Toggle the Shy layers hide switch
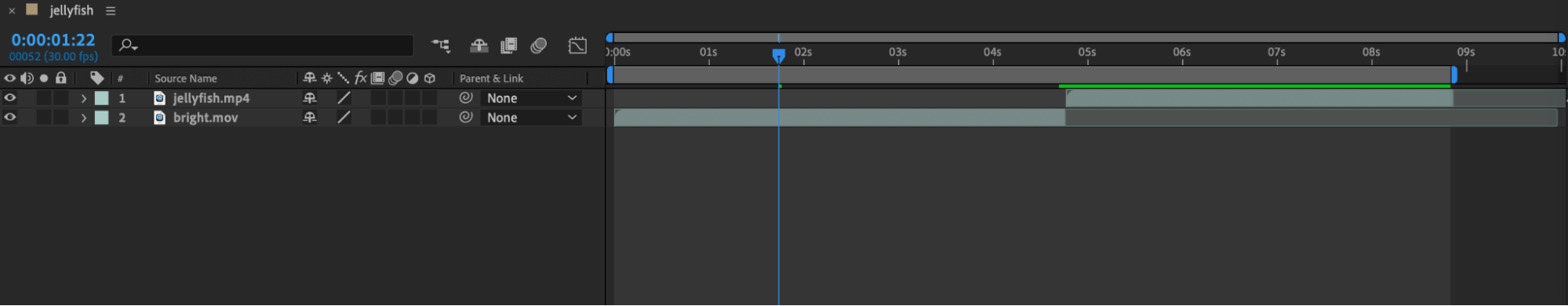1568x306 pixels. (x=478, y=46)
